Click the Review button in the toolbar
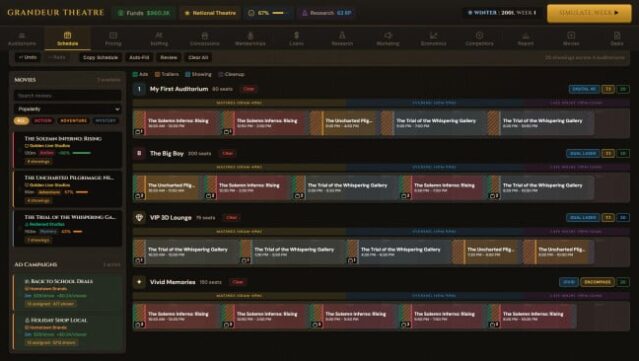This screenshot has height=361, width=639. coord(168,57)
